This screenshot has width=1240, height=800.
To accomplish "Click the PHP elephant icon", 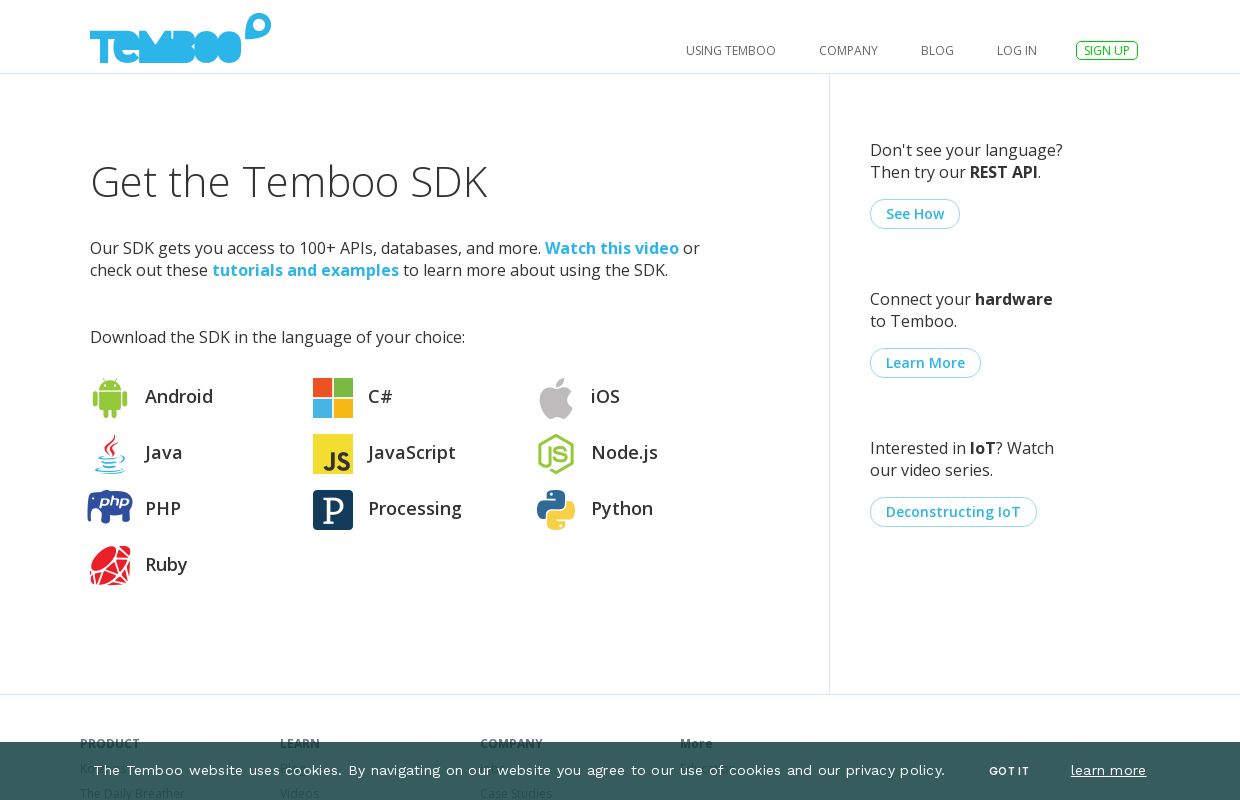I will click(110, 507).
